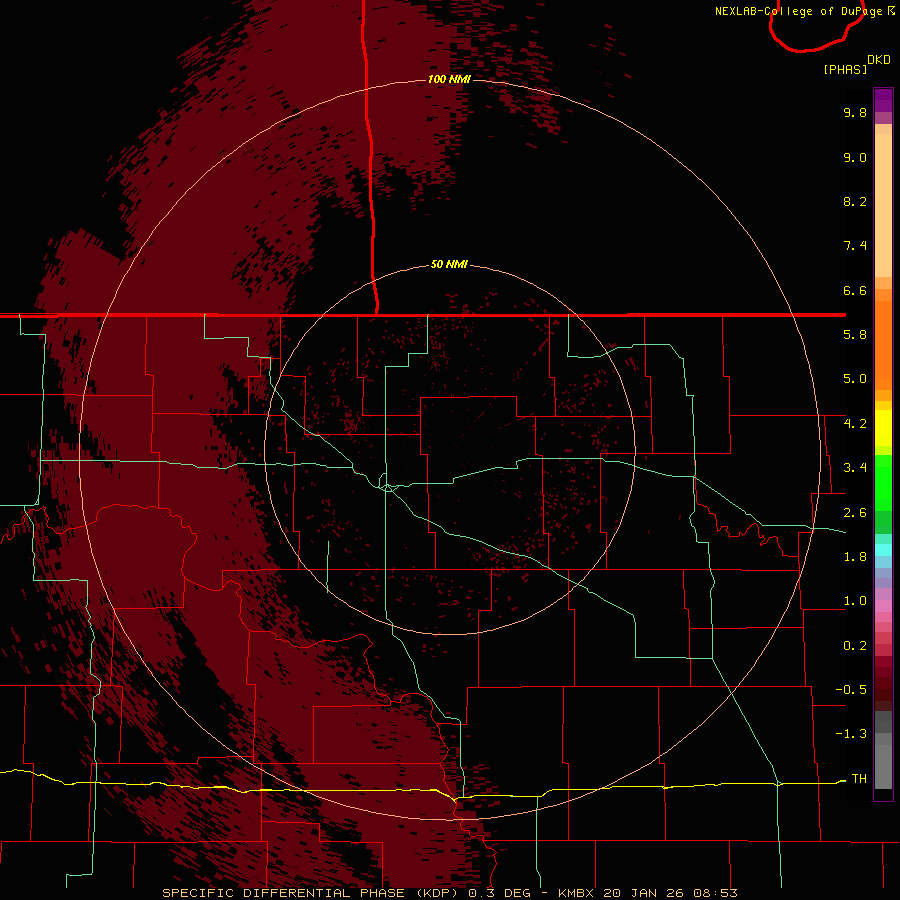Click the cyan band of the color bar
Viewport: 900px width, 900px height.
883,550
